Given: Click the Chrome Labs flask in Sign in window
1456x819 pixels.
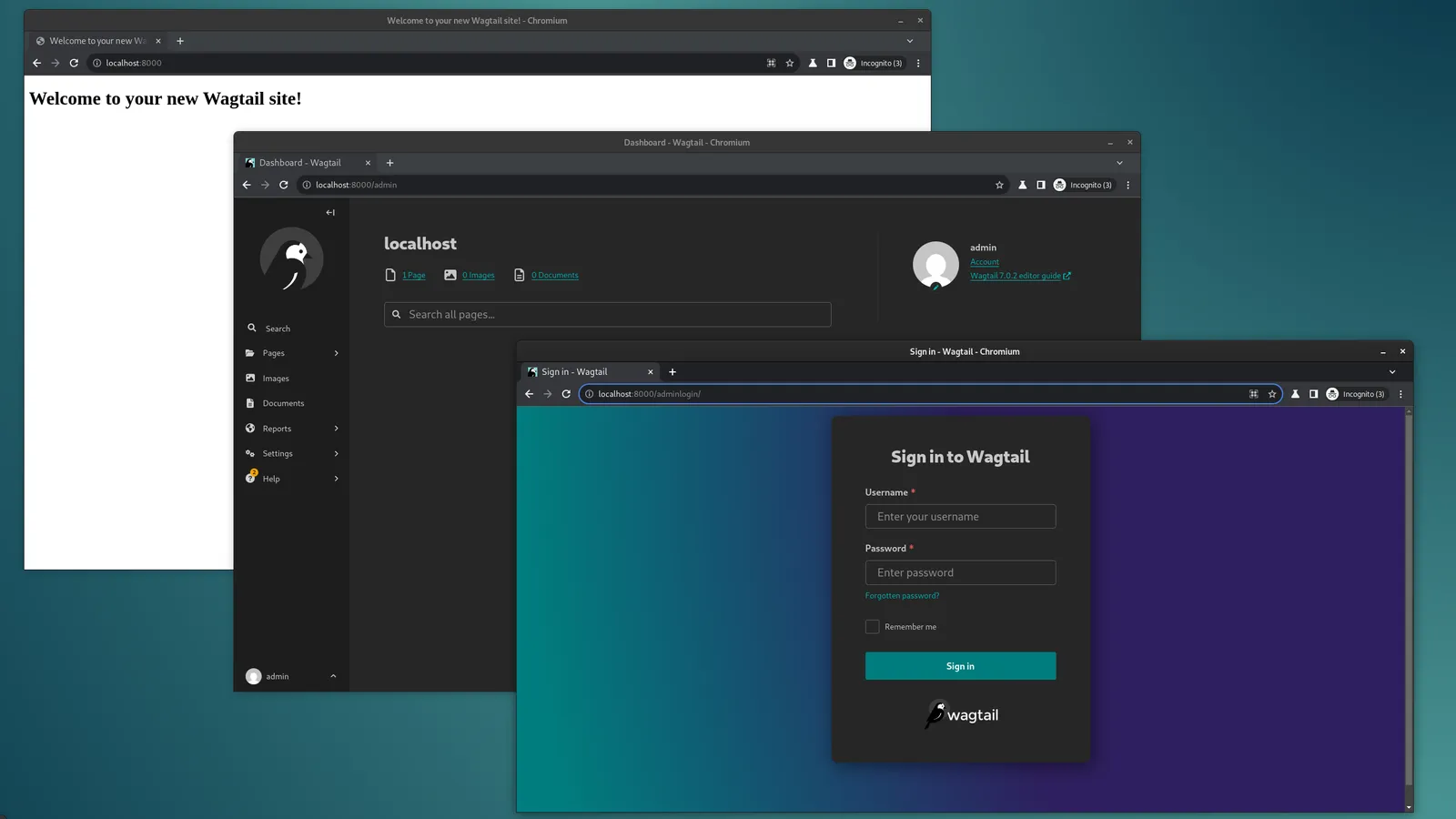Looking at the screenshot, I should tap(1295, 394).
